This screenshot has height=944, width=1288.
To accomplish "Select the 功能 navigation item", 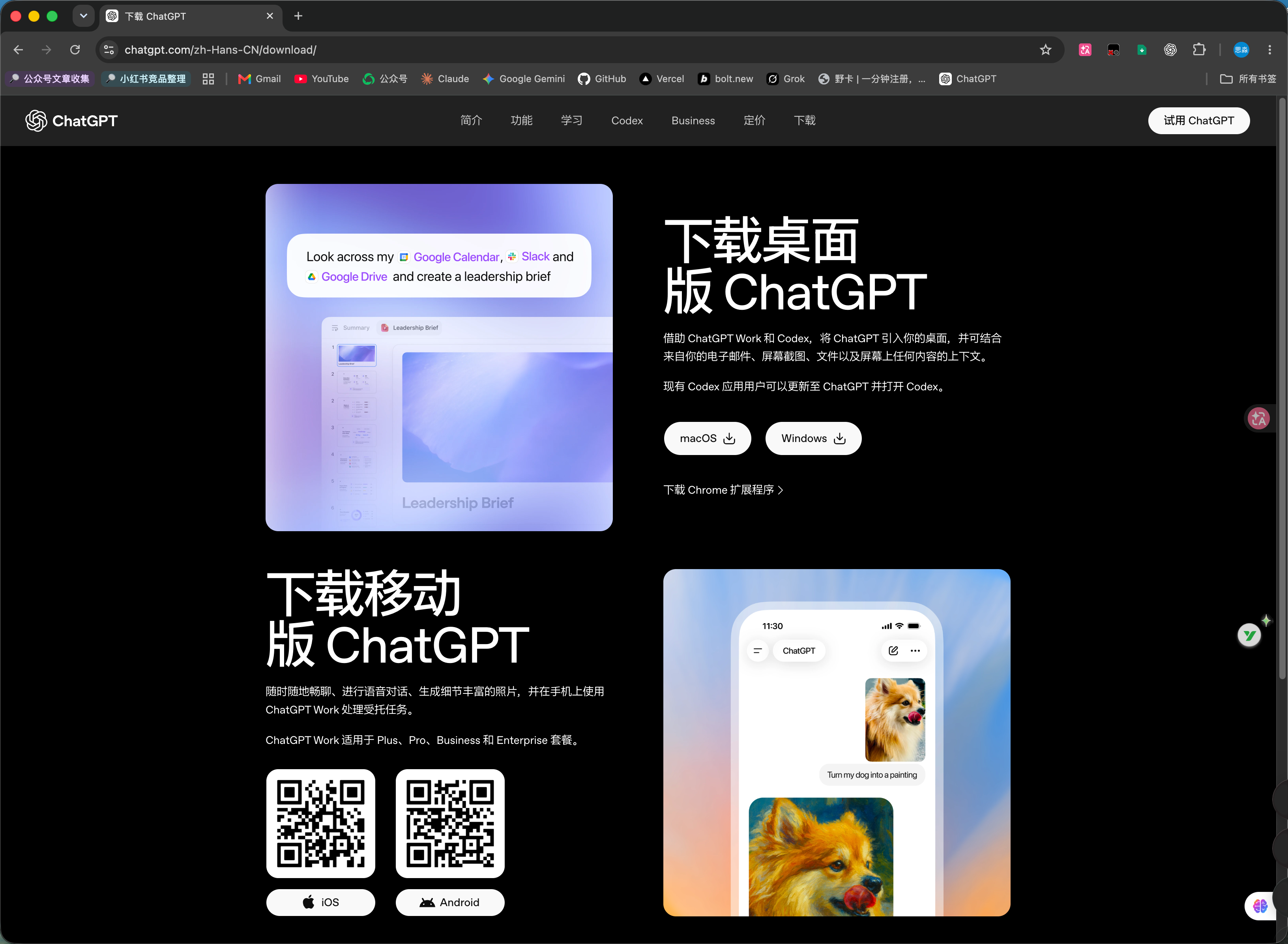I will click(521, 121).
